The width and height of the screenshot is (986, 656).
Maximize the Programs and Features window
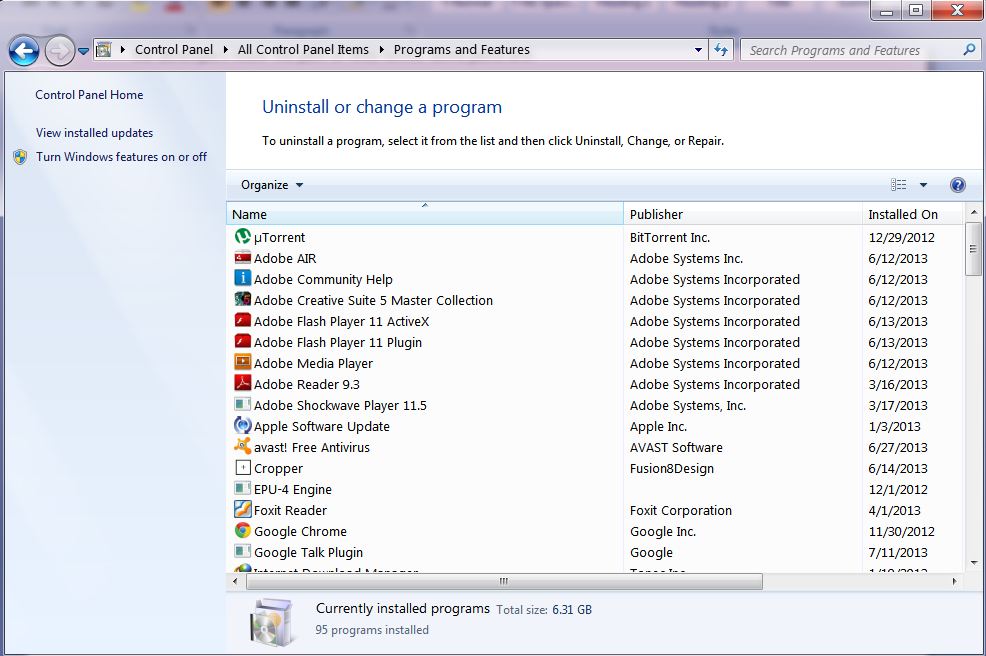(916, 11)
